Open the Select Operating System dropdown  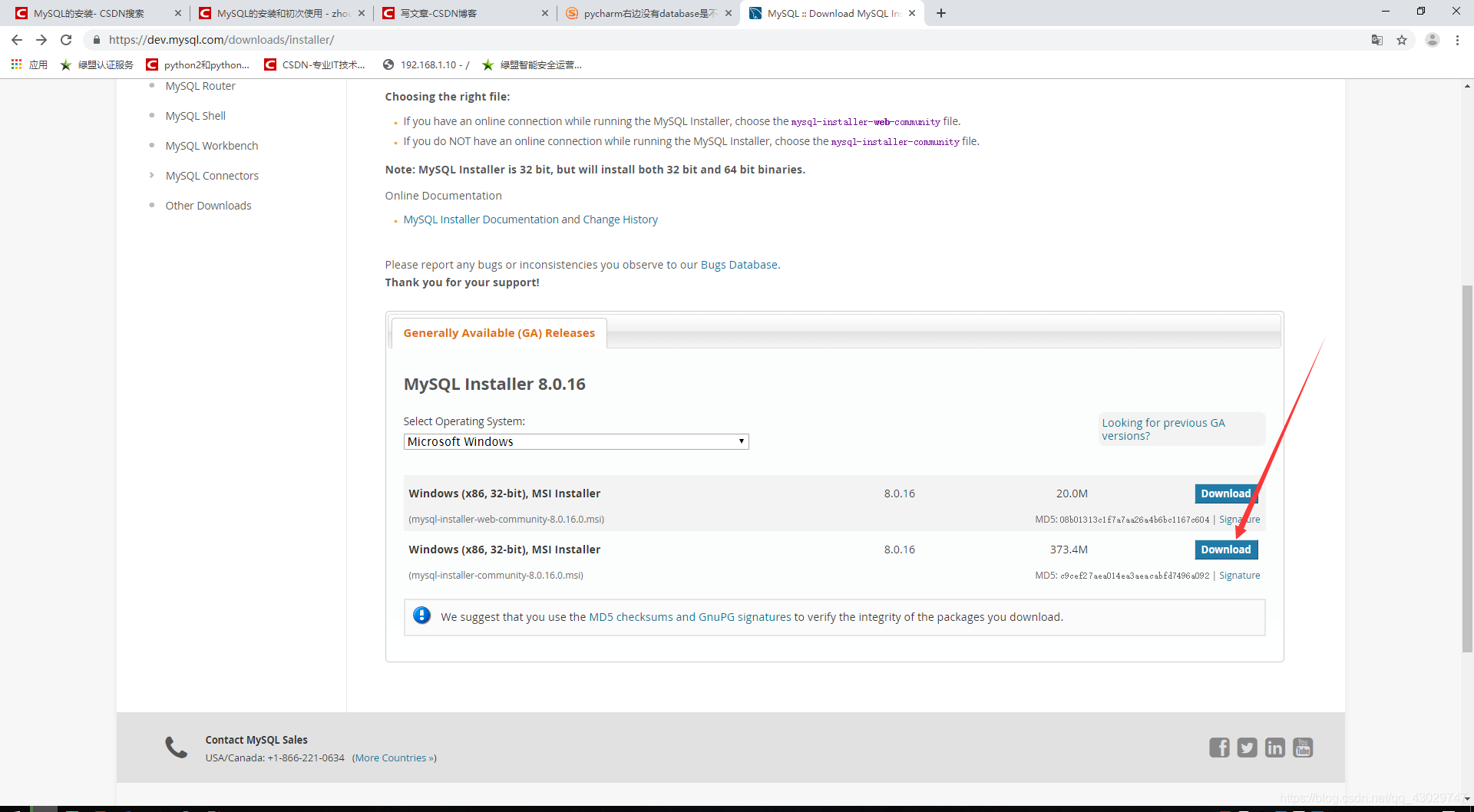(x=576, y=441)
